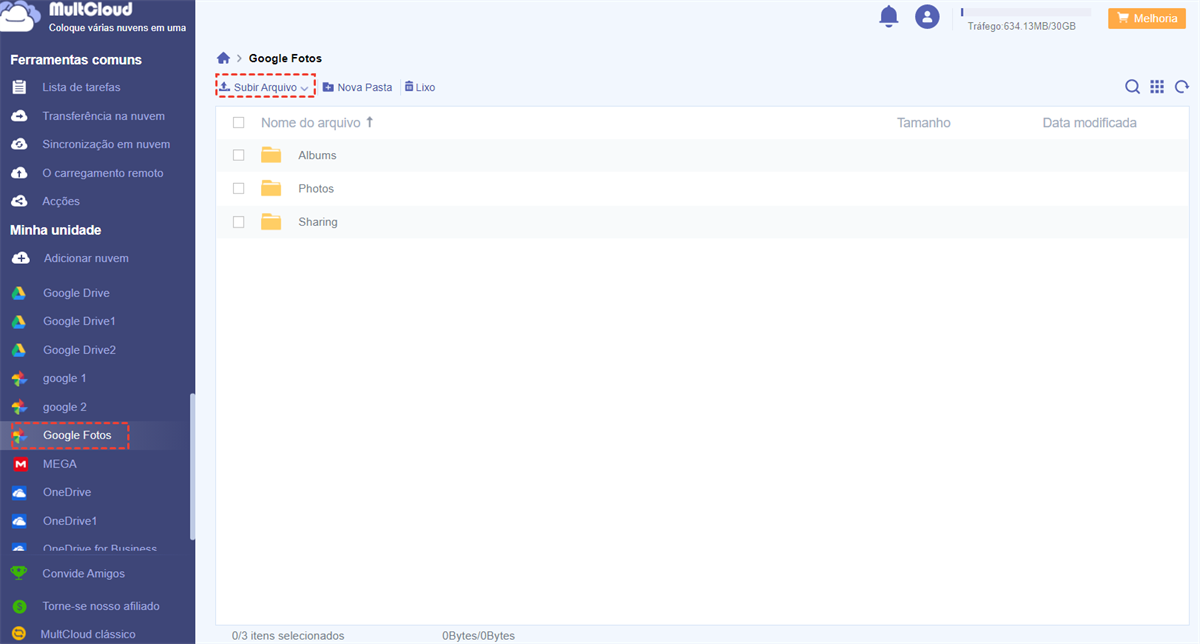Click the MultCloud logo icon

click(22, 17)
